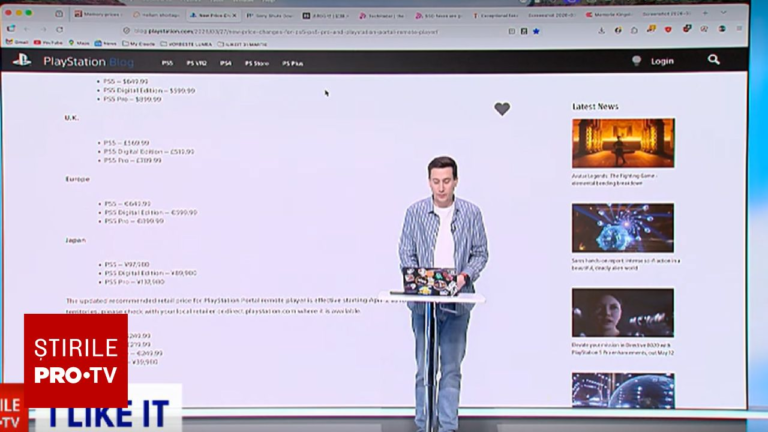The image size is (768, 432).
Task: Click the Europe region heading
Action: pyautogui.click(x=77, y=179)
